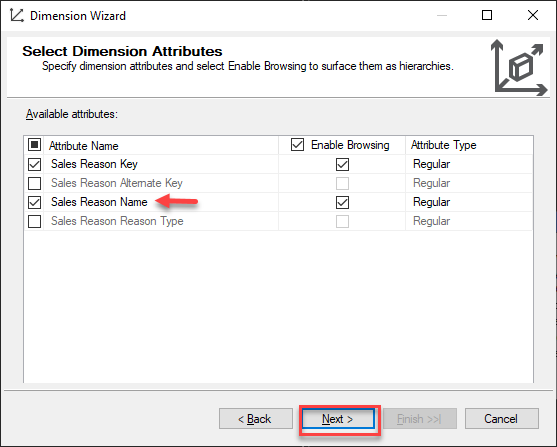Open Attribute Type cell for Sales Reason Name
This screenshot has height=447, width=557.
pos(469,202)
